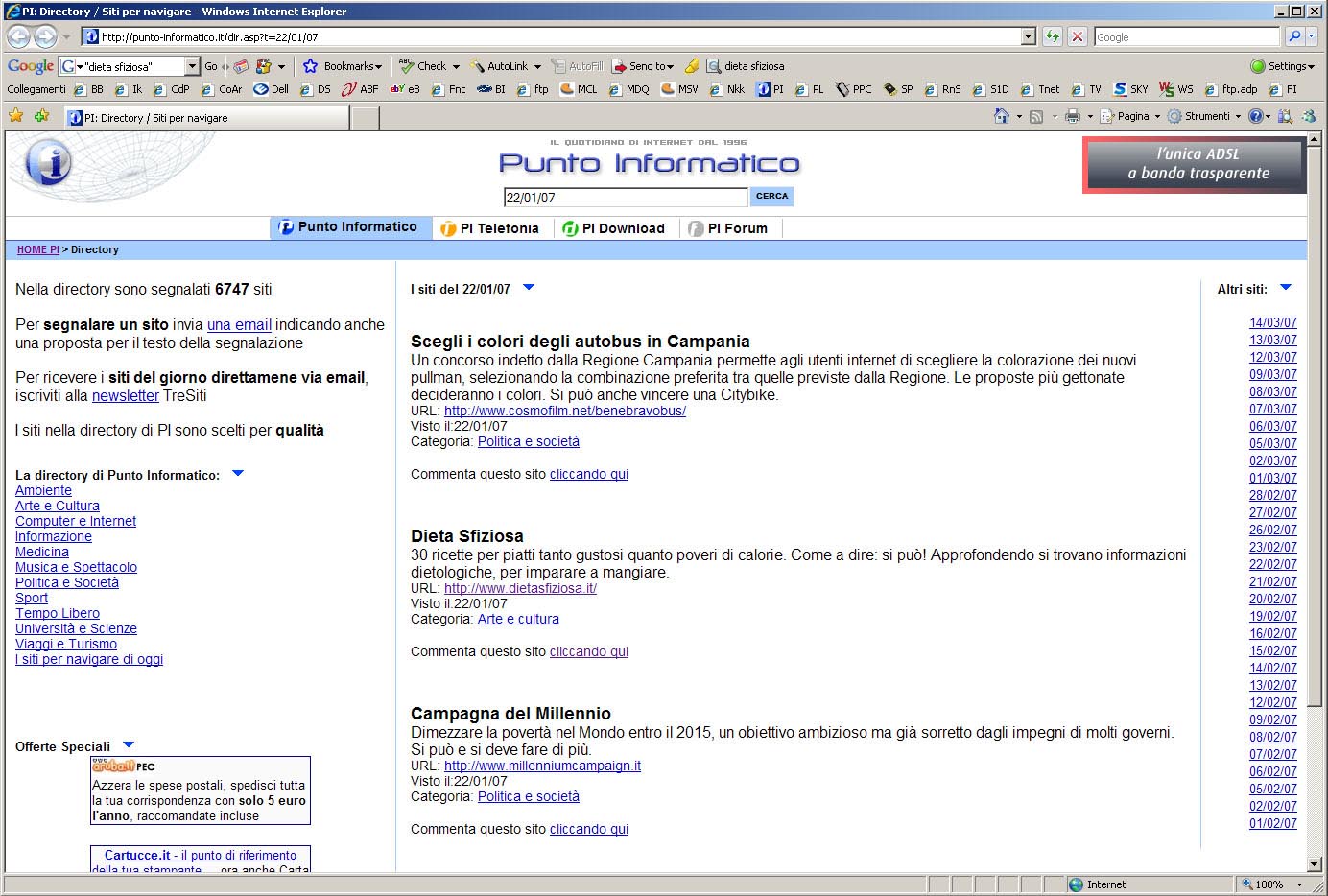Open the eBay eB link in the Links bar
The image size is (1328, 896).
click(405, 89)
